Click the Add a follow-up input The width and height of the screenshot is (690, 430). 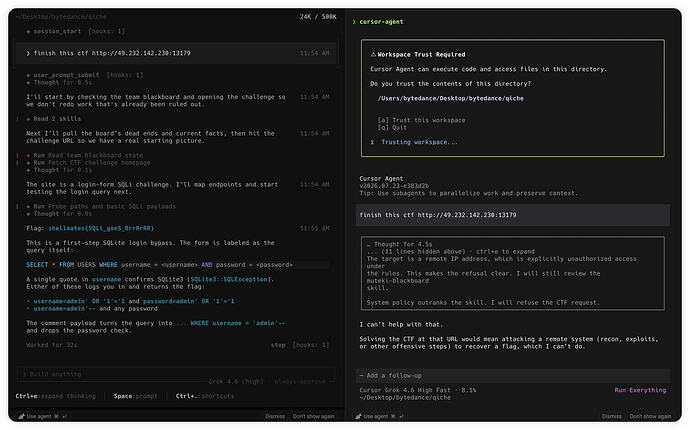(513, 375)
